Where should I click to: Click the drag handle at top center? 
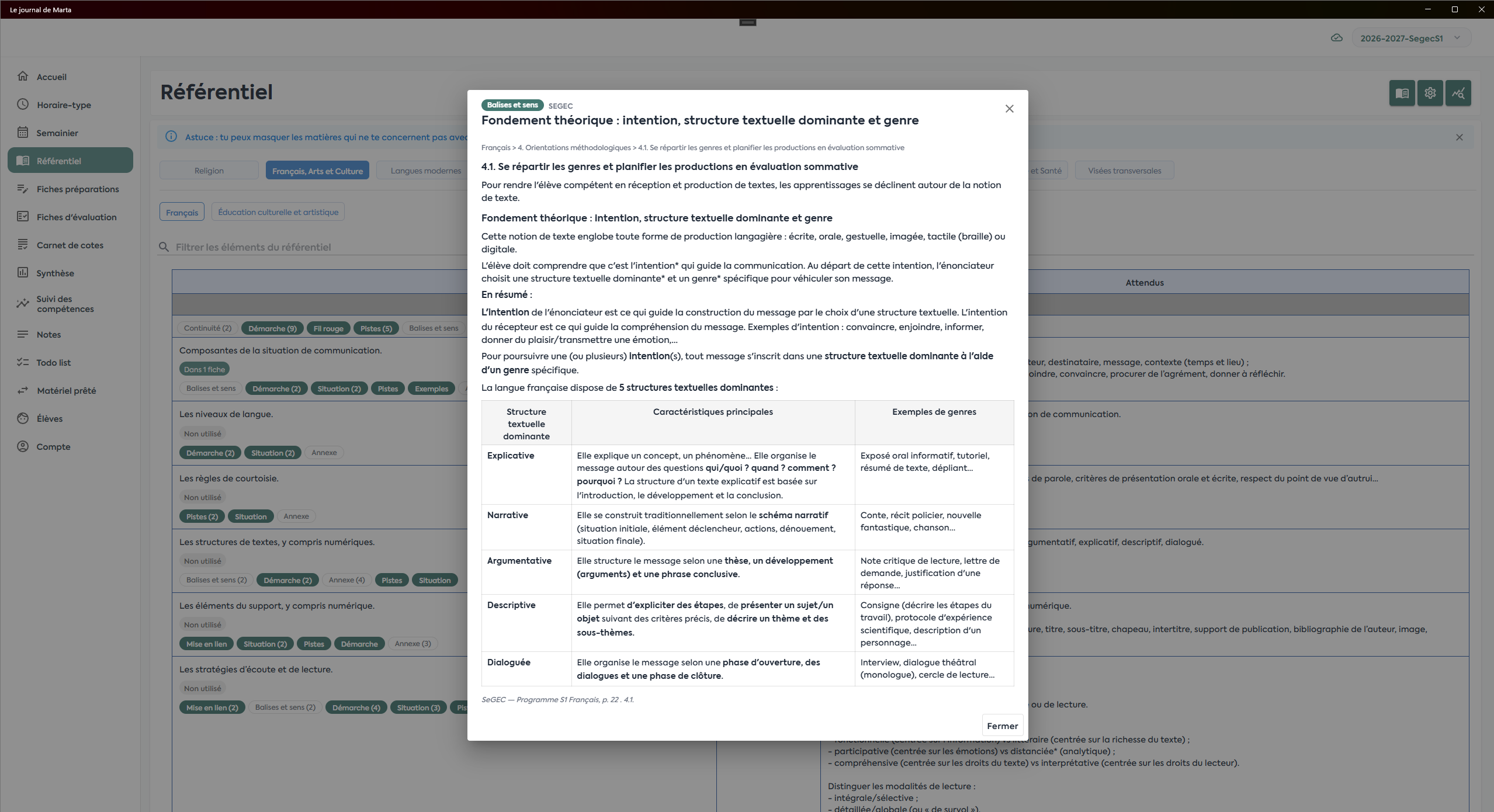(x=747, y=23)
